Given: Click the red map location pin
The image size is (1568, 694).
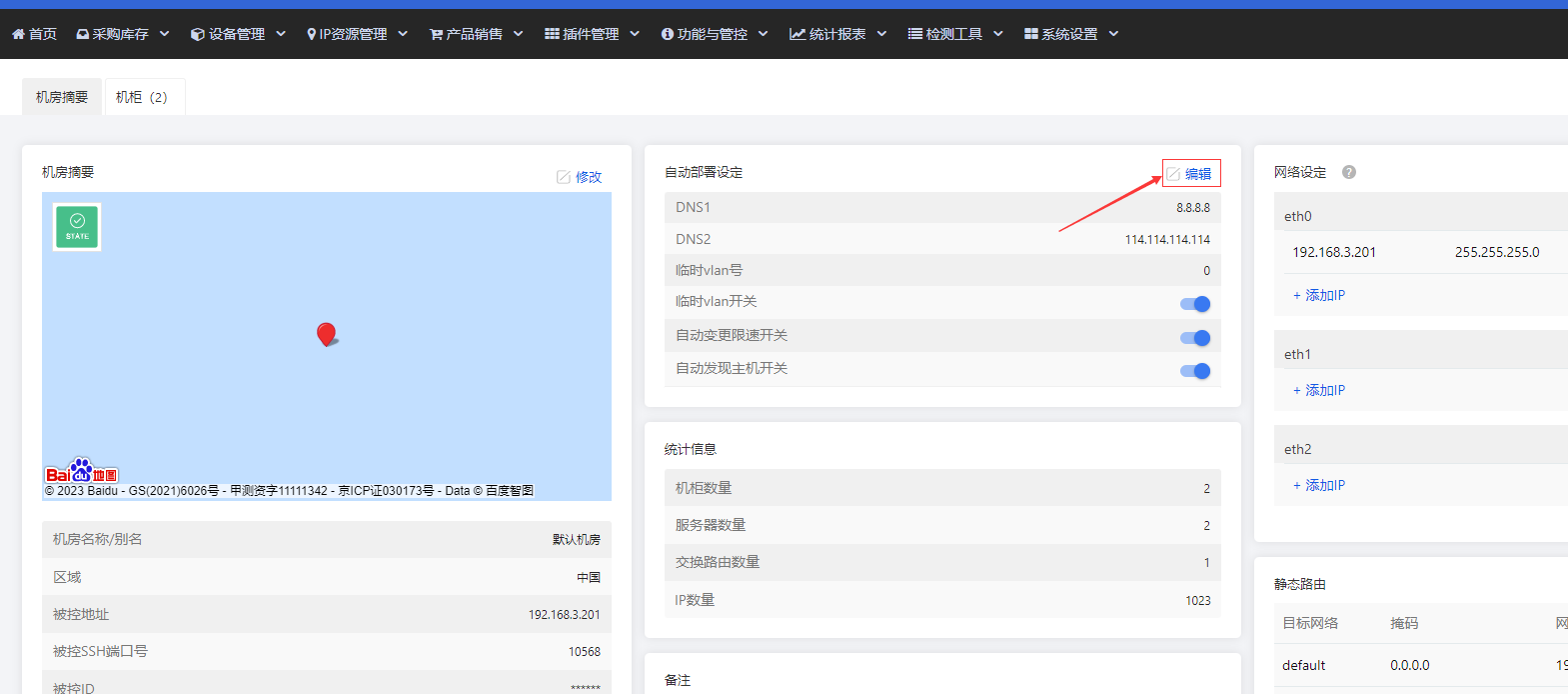Looking at the screenshot, I should pyautogui.click(x=326, y=334).
